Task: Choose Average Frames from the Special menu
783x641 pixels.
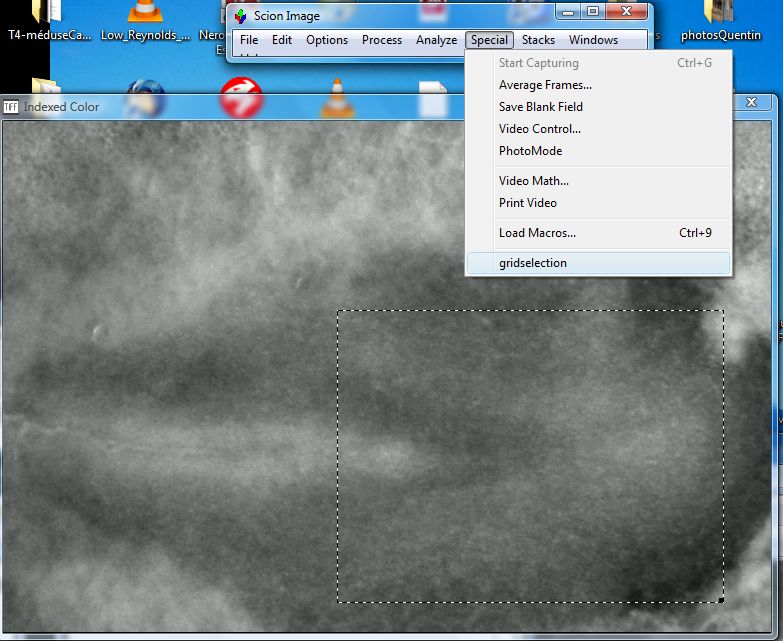Action: pos(545,85)
